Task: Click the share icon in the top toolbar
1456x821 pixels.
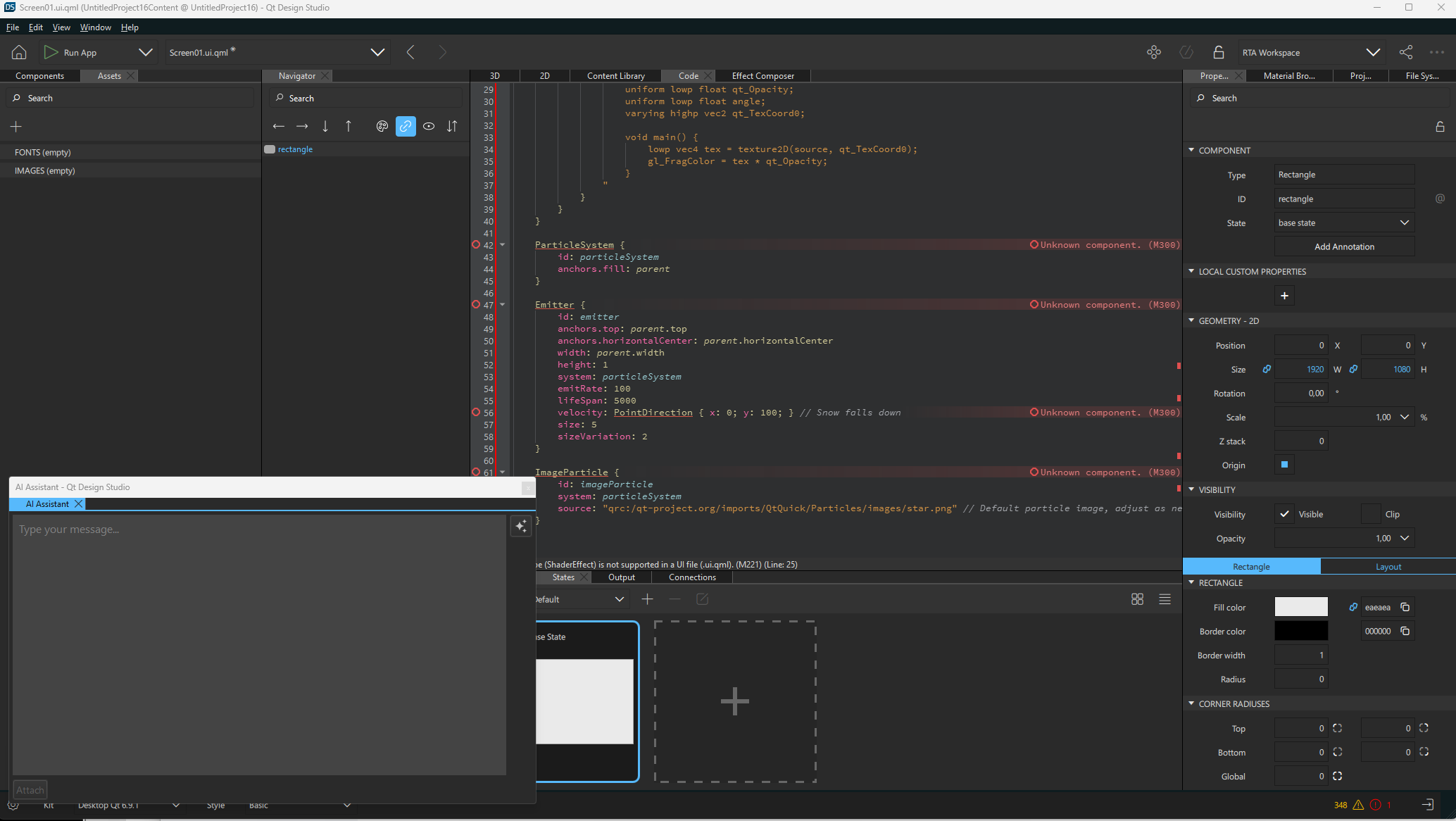Action: click(1405, 52)
